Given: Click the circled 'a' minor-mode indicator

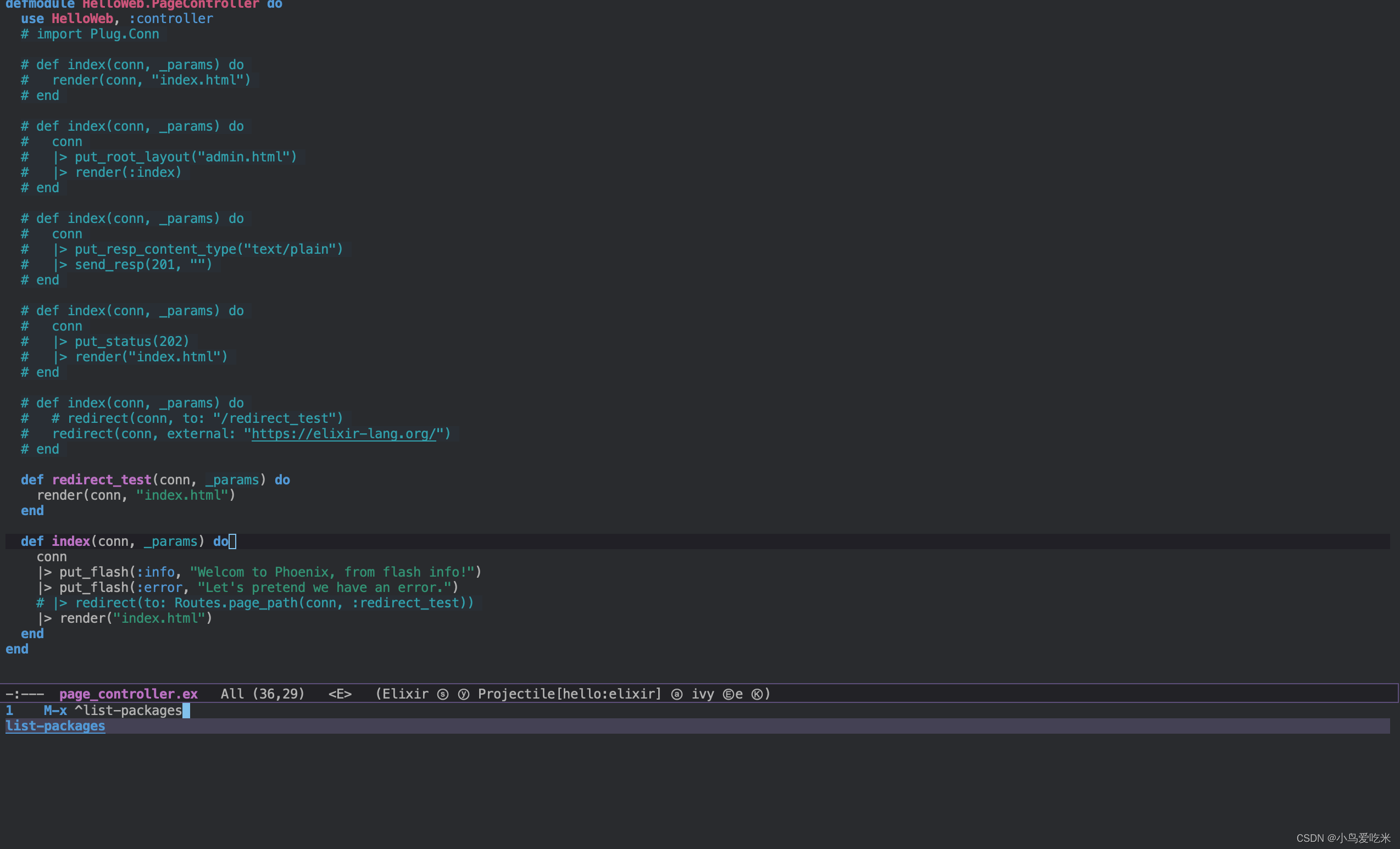Looking at the screenshot, I should [677, 694].
